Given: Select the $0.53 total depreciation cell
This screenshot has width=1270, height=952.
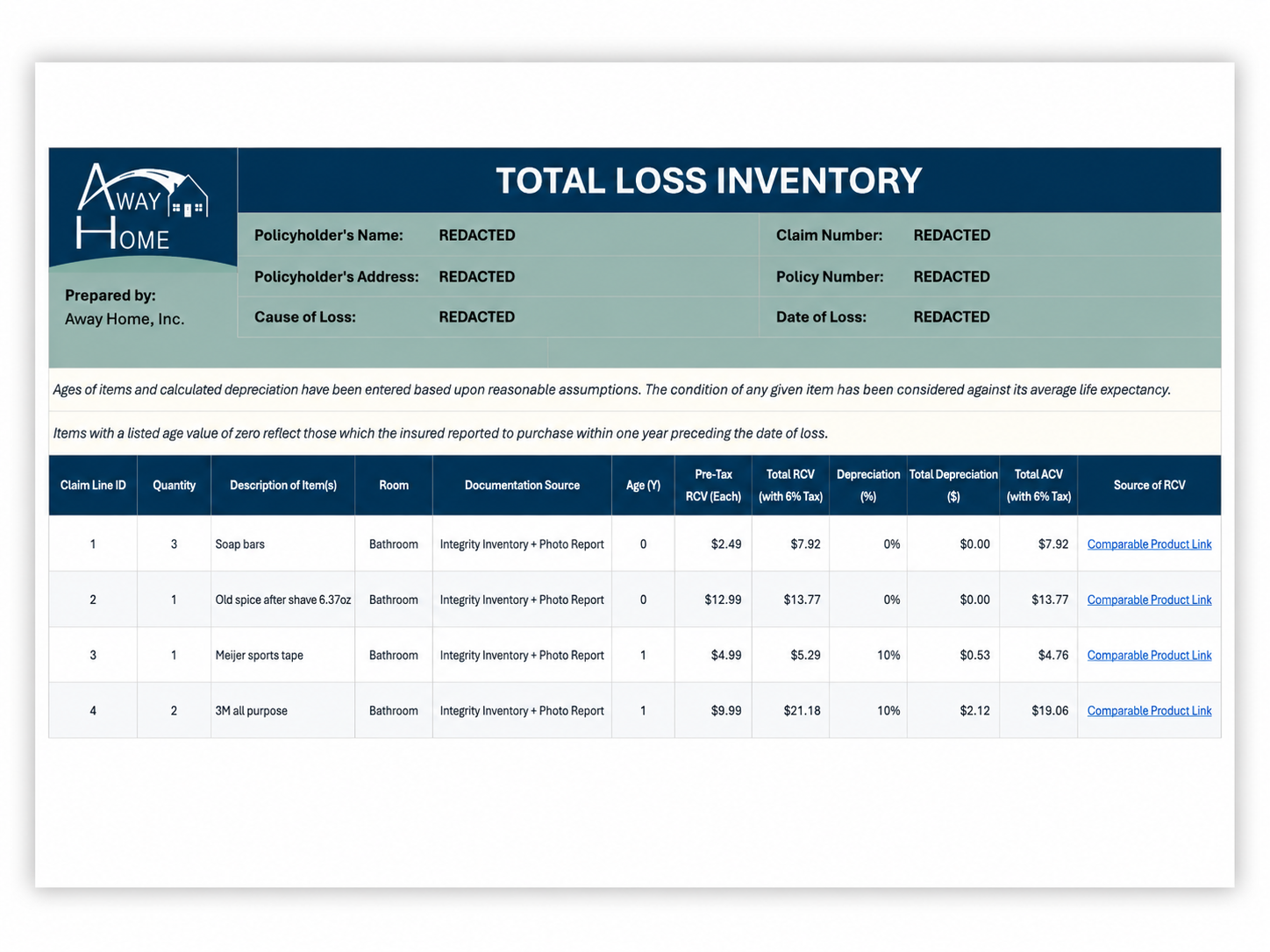Looking at the screenshot, I should (x=953, y=655).
